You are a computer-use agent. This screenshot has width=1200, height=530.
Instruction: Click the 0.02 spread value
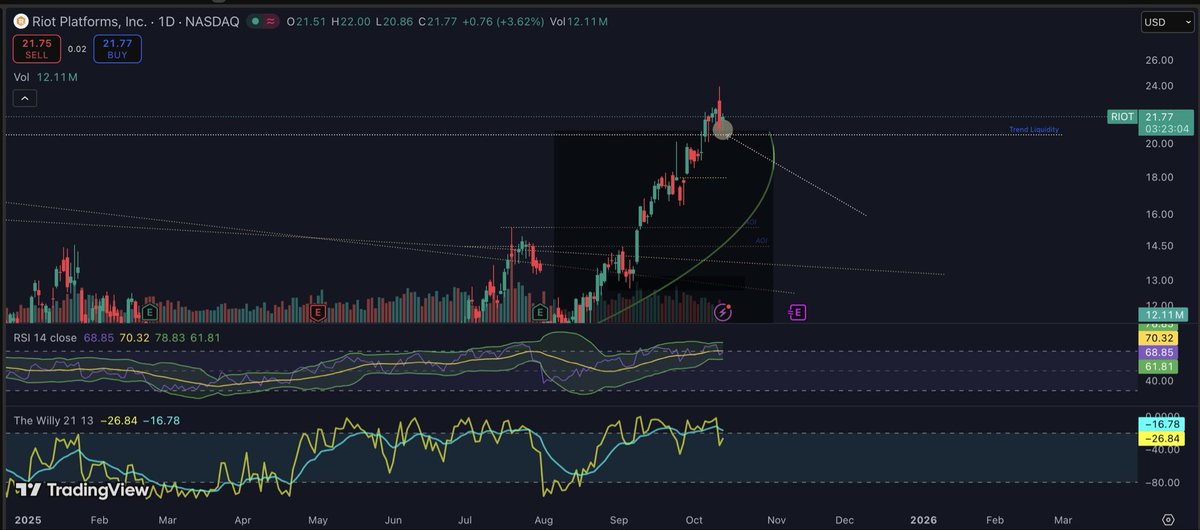pyautogui.click(x=77, y=49)
